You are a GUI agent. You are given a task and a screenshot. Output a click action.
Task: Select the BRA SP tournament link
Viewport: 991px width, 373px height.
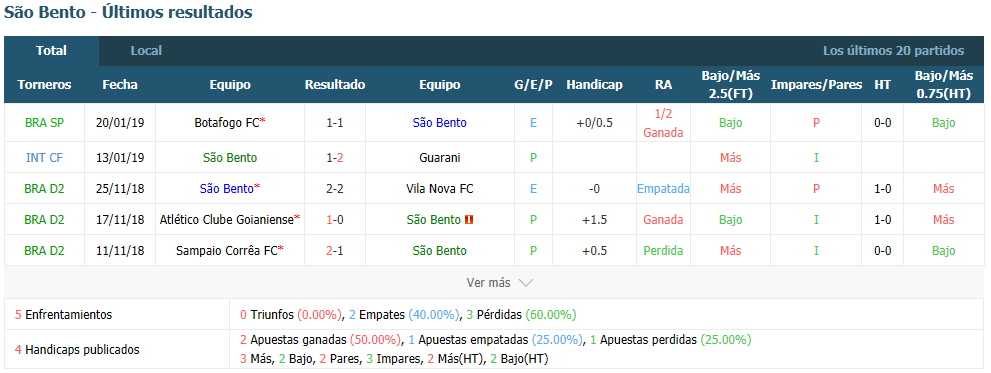pyautogui.click(x=44, y=123)
